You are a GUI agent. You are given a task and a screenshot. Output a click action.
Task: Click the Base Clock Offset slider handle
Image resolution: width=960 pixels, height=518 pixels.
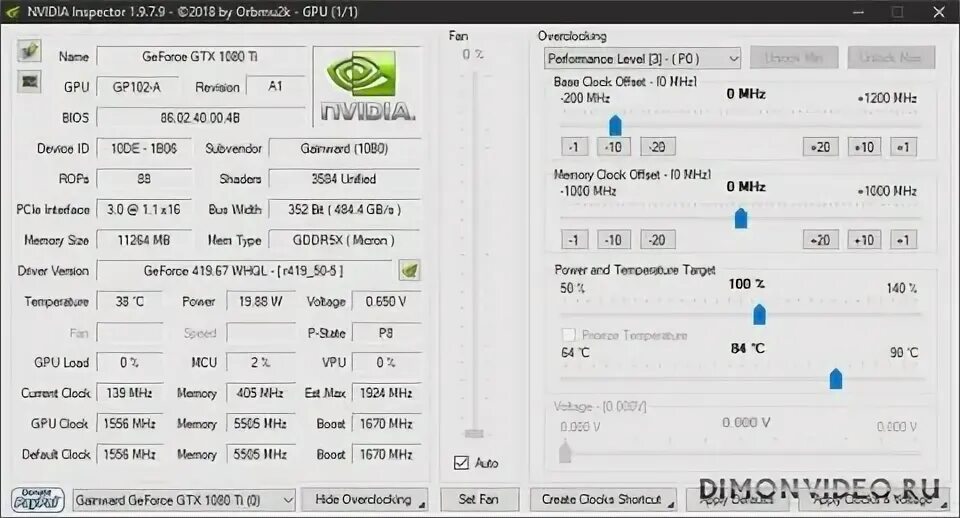tap(615, 125)
